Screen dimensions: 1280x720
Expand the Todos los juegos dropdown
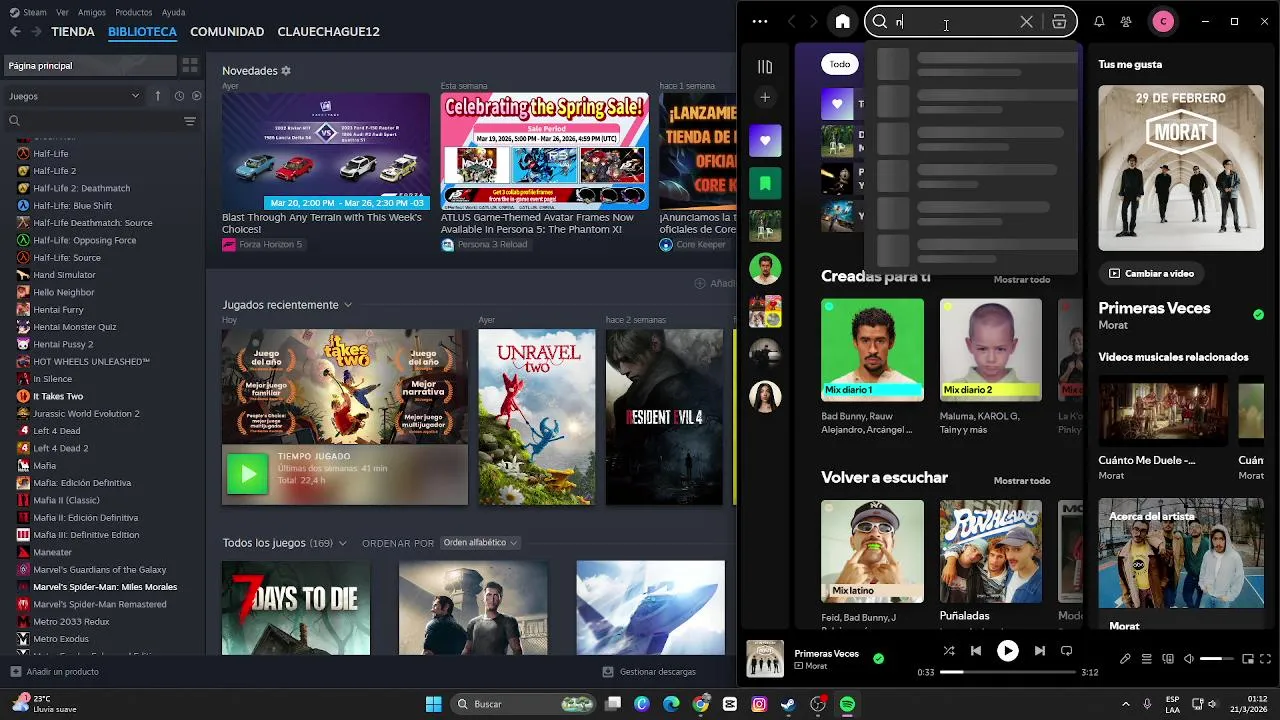pyautogui.click(x=342, y=543)
